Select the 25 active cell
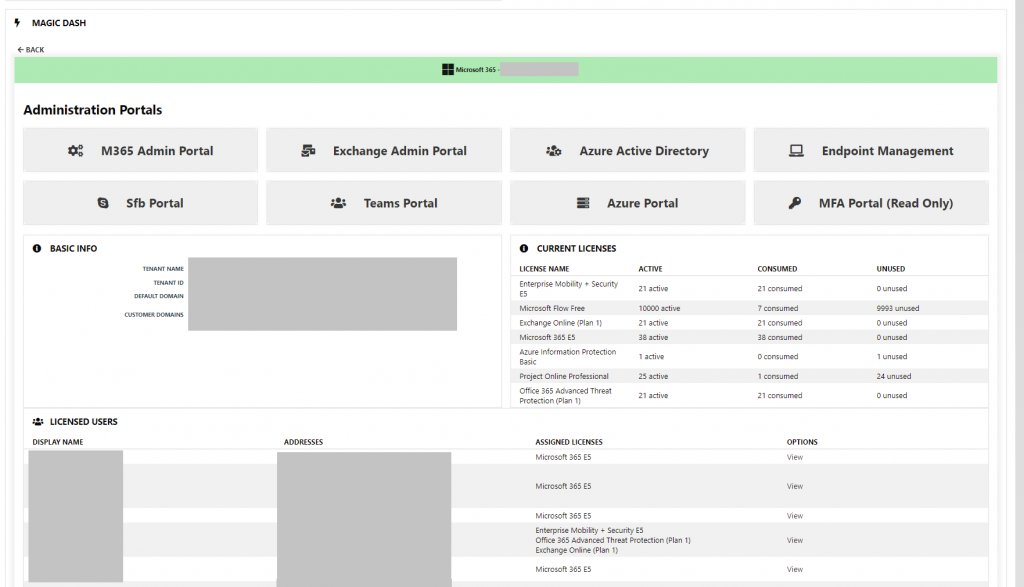 tap(653, 376)
